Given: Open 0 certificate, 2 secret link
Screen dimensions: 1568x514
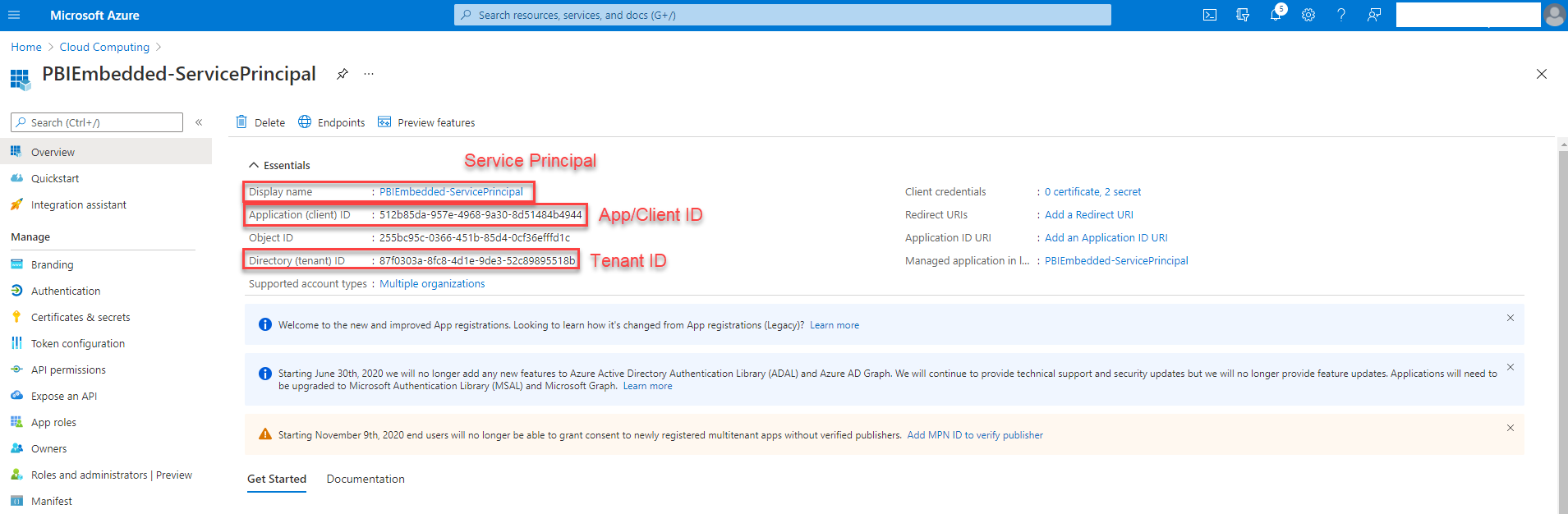Looking at the screenshot, I should click(x=1092, y=191).
